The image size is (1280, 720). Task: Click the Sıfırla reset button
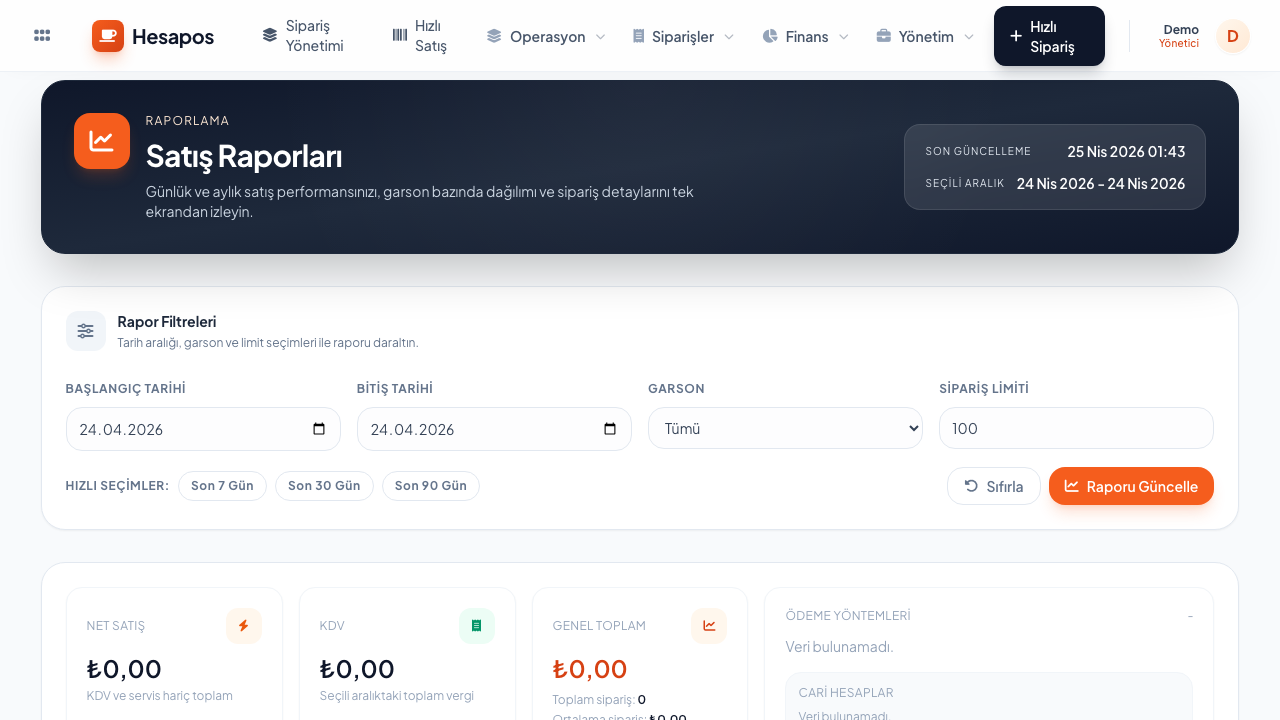click(x=994, y=486)
